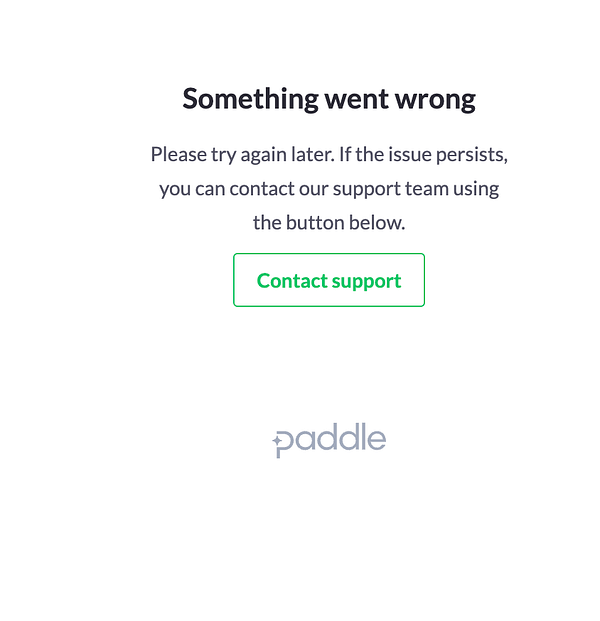Image resolution: width=600 pixels, height=621 pixels.
Task: Click the word 'Please' in message
Action: 177,155
